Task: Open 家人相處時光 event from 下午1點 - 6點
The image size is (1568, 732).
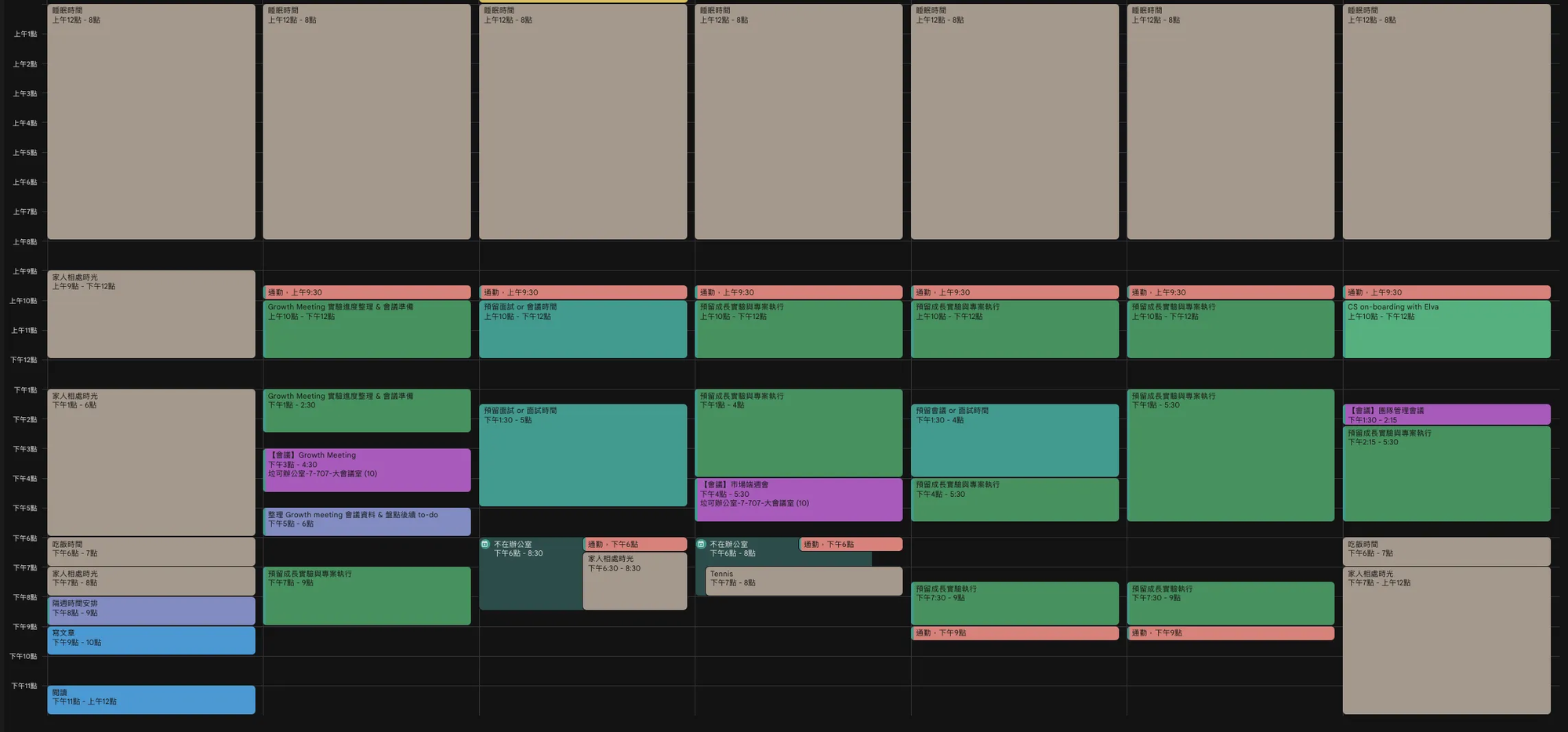Action: click(151, 462)
